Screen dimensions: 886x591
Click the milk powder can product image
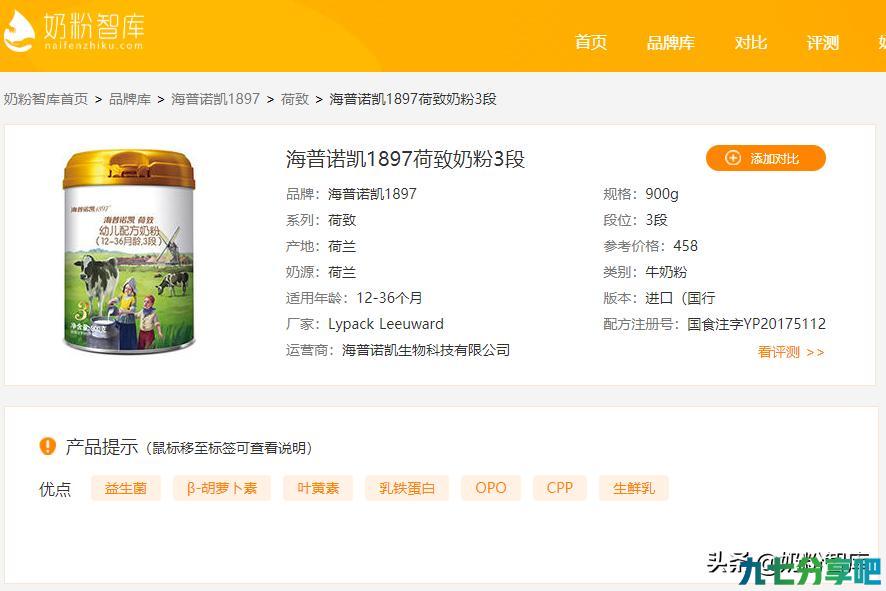click(x=129, y=251)
